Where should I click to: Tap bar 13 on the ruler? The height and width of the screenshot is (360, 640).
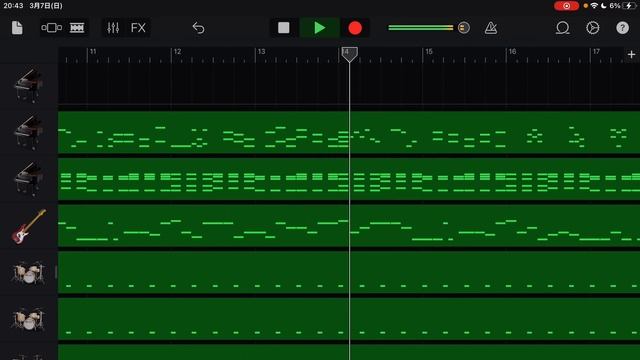point(261,51)
